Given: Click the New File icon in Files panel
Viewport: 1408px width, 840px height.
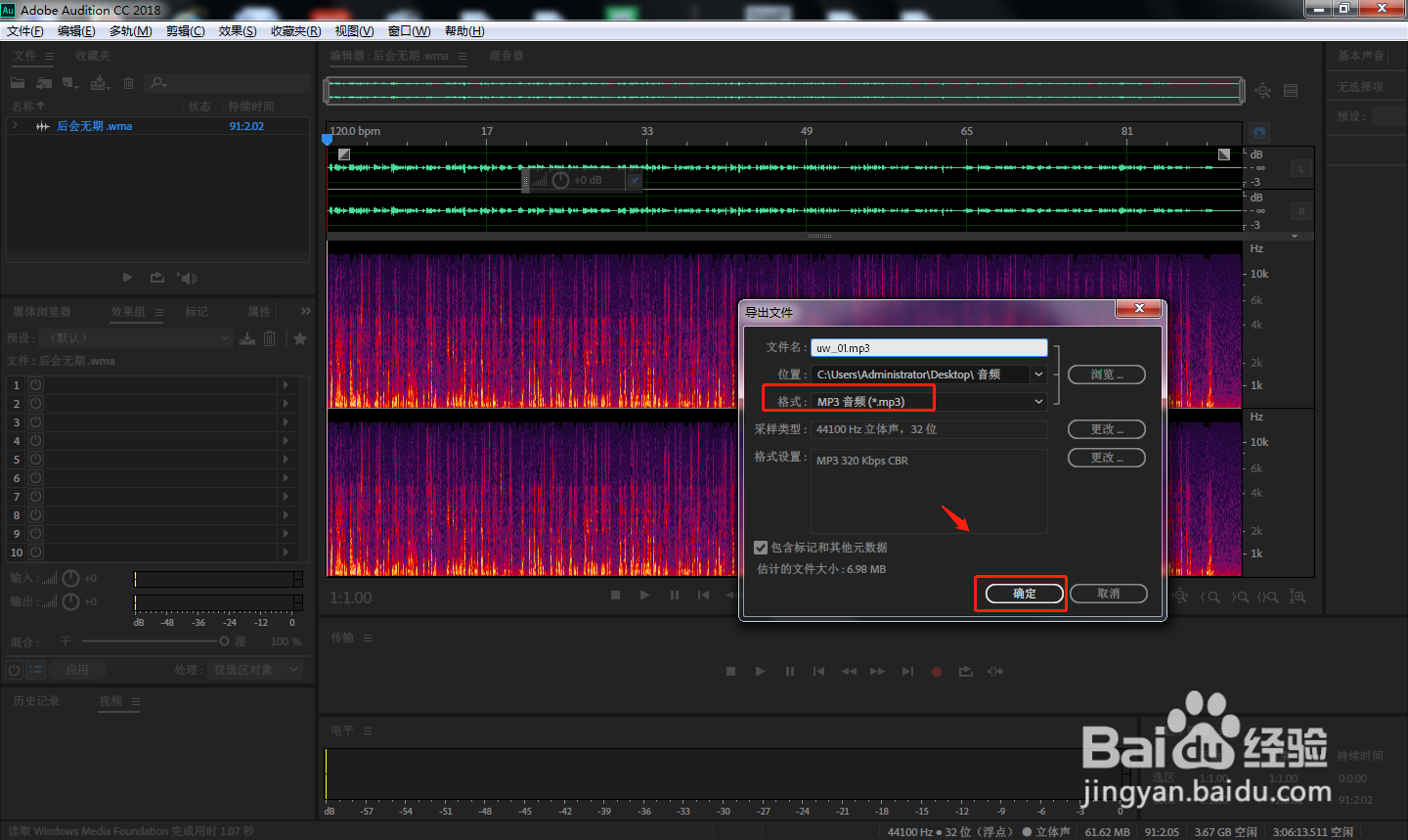Looking at the screenshot, I should (x=70, y=83).
